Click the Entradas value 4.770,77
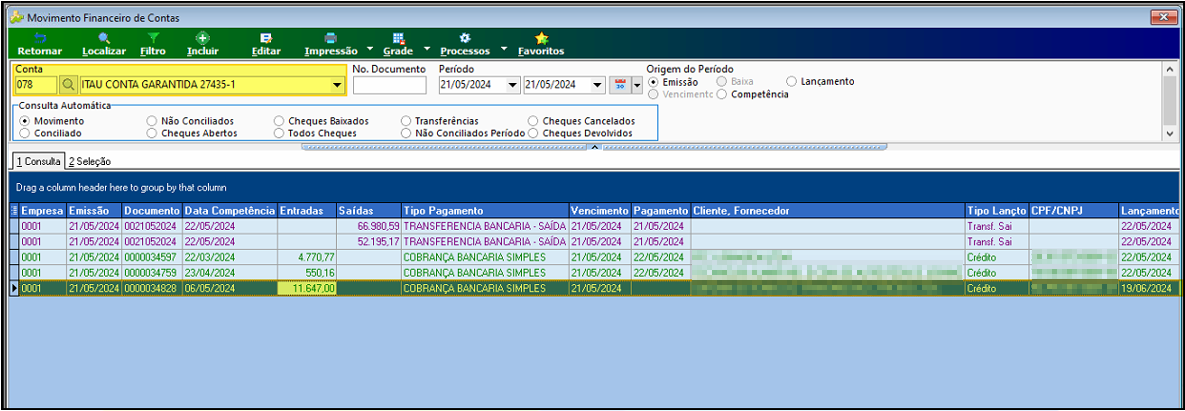The width and height of the screenshot is (1185, 411). (307, 257)
